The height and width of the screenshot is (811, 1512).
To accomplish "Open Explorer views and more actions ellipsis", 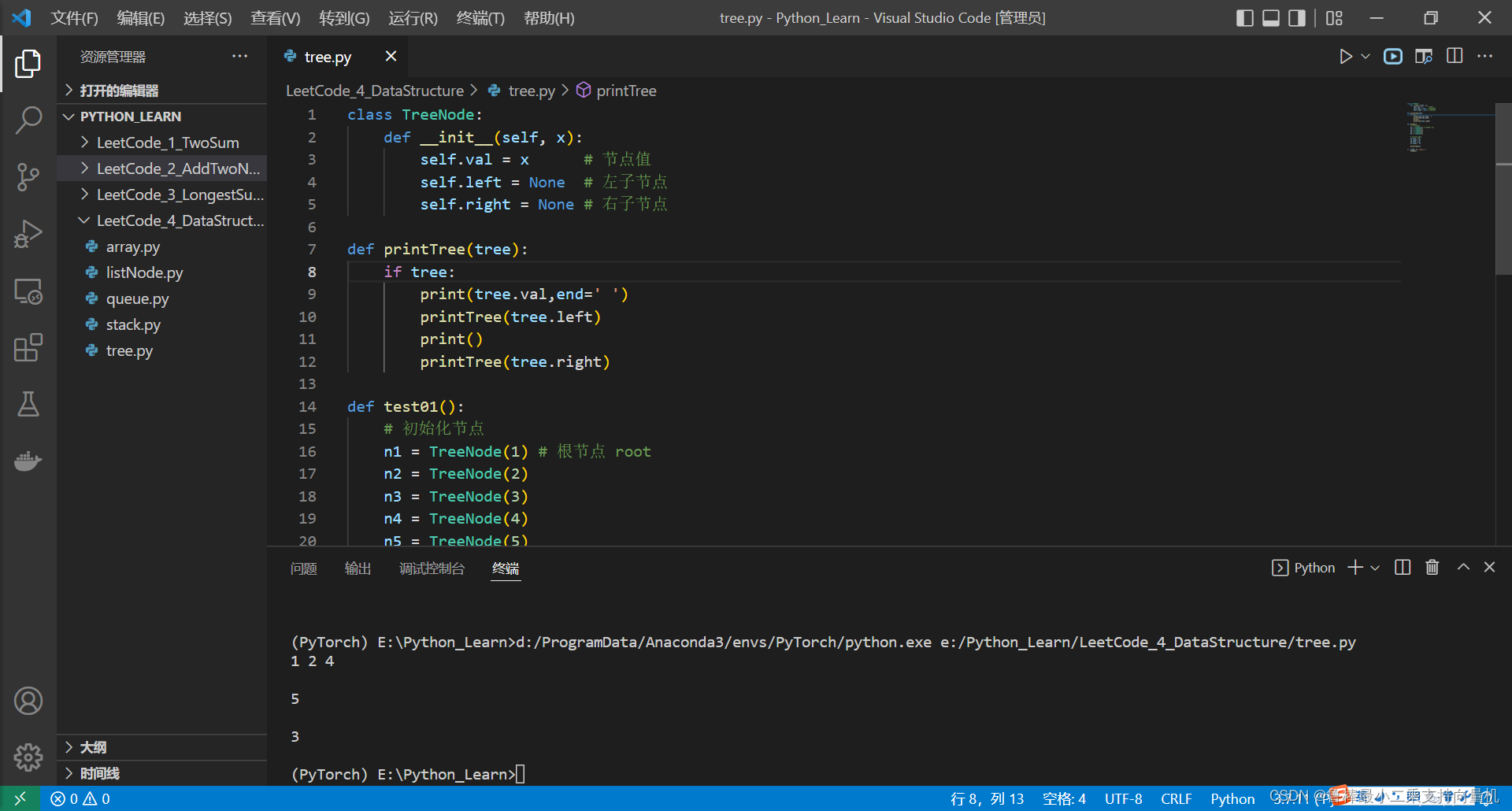I will (x=239, y=57).
